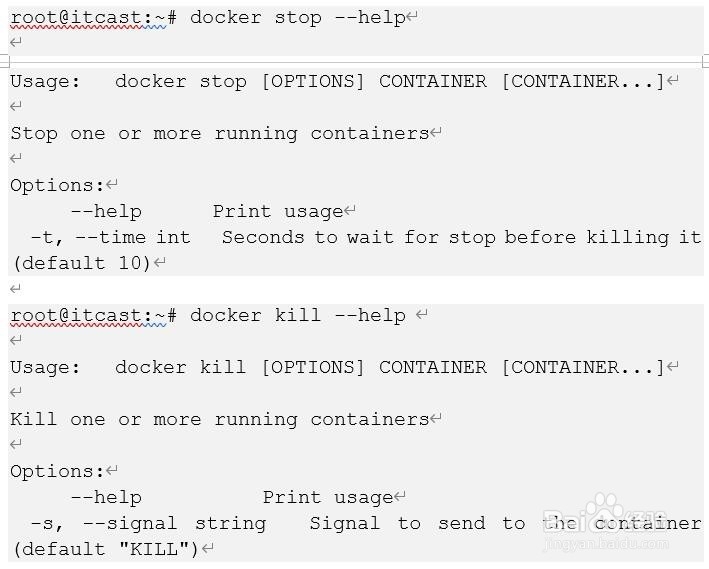Image resolution: width=709 pixels, height=569 pixels.
Task: Click the '-s, --signal string' option
Action: (148, 524)
